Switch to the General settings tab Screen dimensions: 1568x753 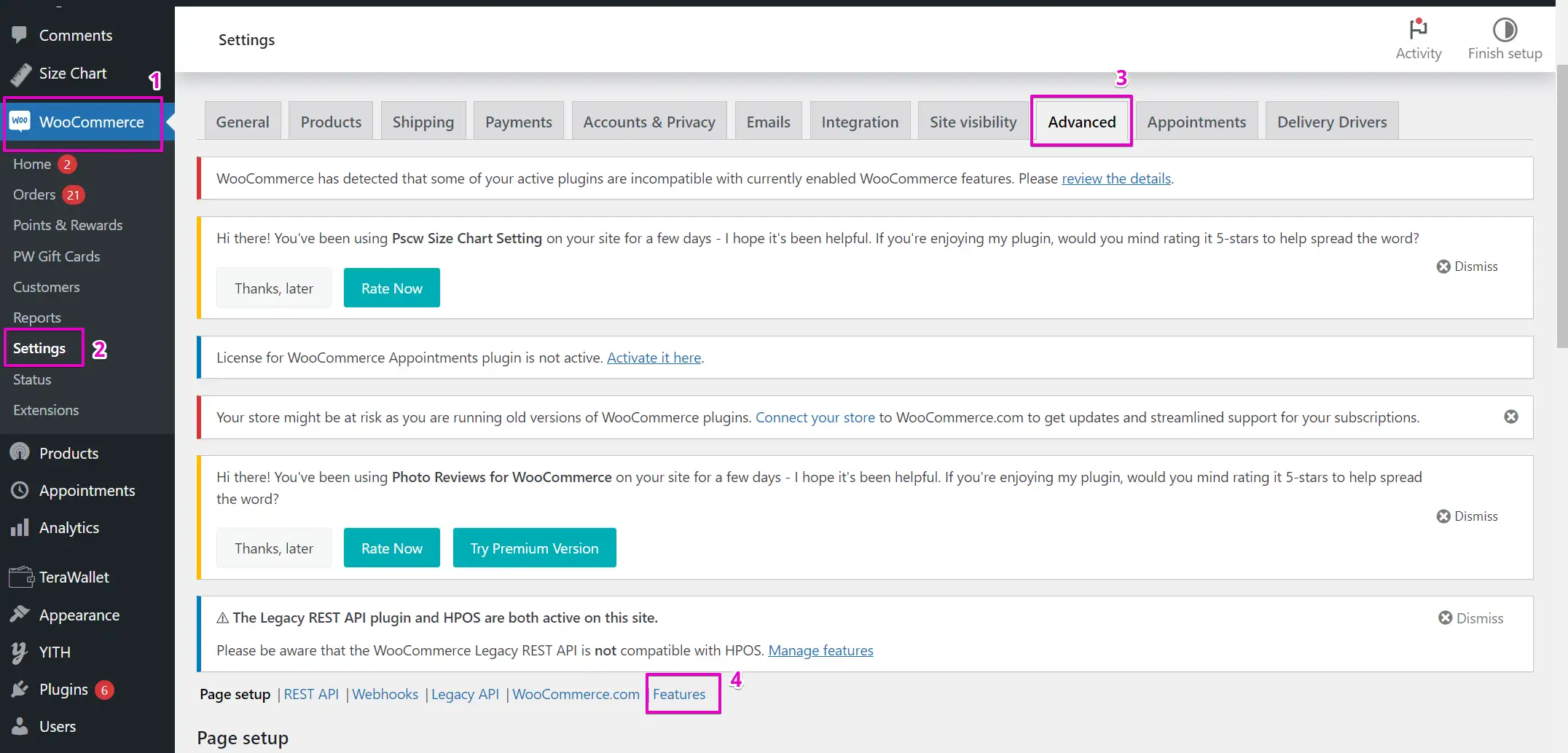[243, 121]
